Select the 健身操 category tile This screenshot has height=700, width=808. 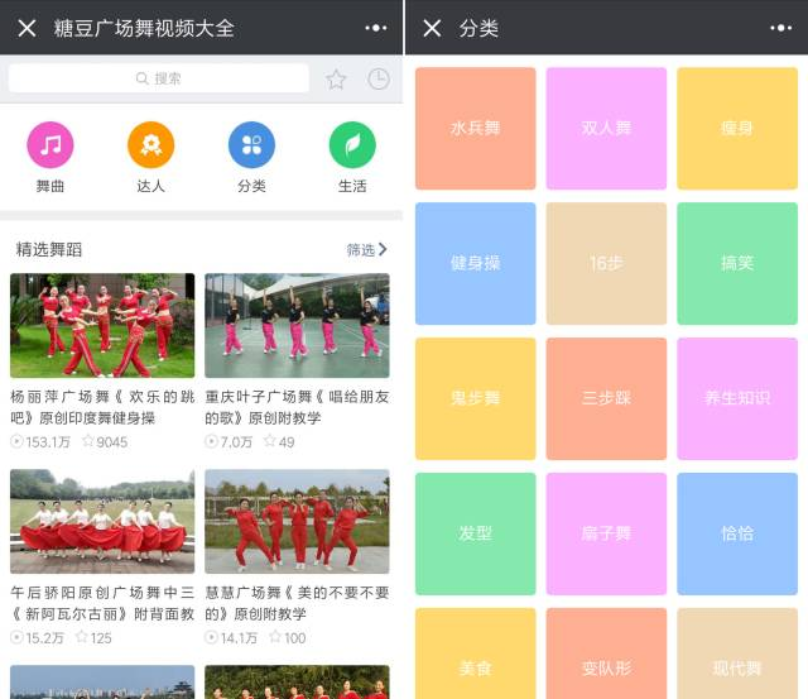click(475, 263)
